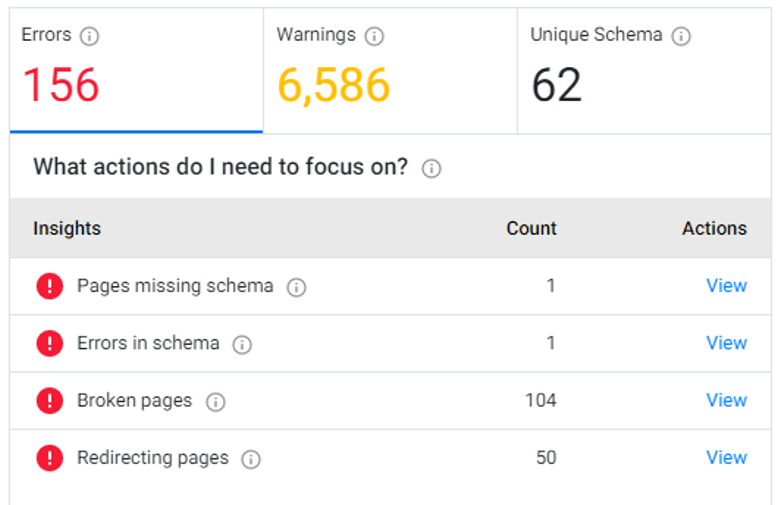Screen dimensions: 776x505
Task: Click the 'What actions do I need to focus on?' heading
Action: (221, 167)
